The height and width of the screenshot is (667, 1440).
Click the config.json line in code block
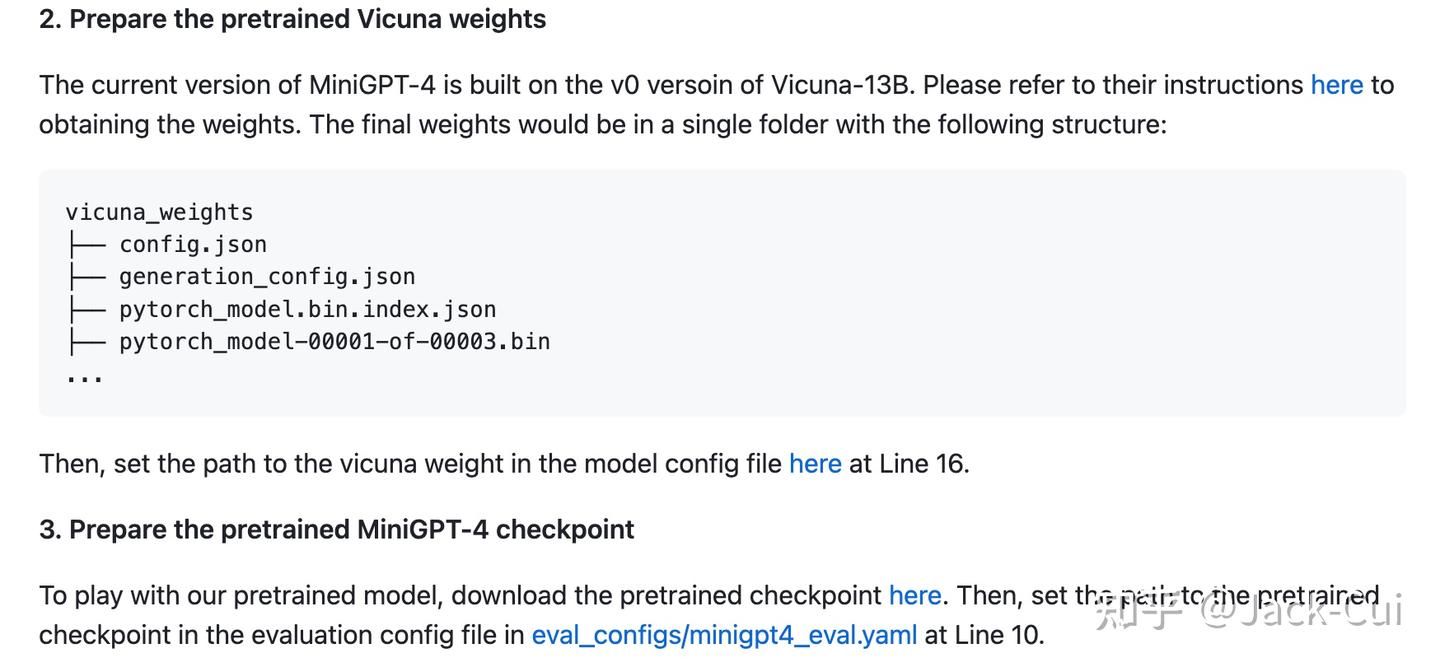pos(192,244)
